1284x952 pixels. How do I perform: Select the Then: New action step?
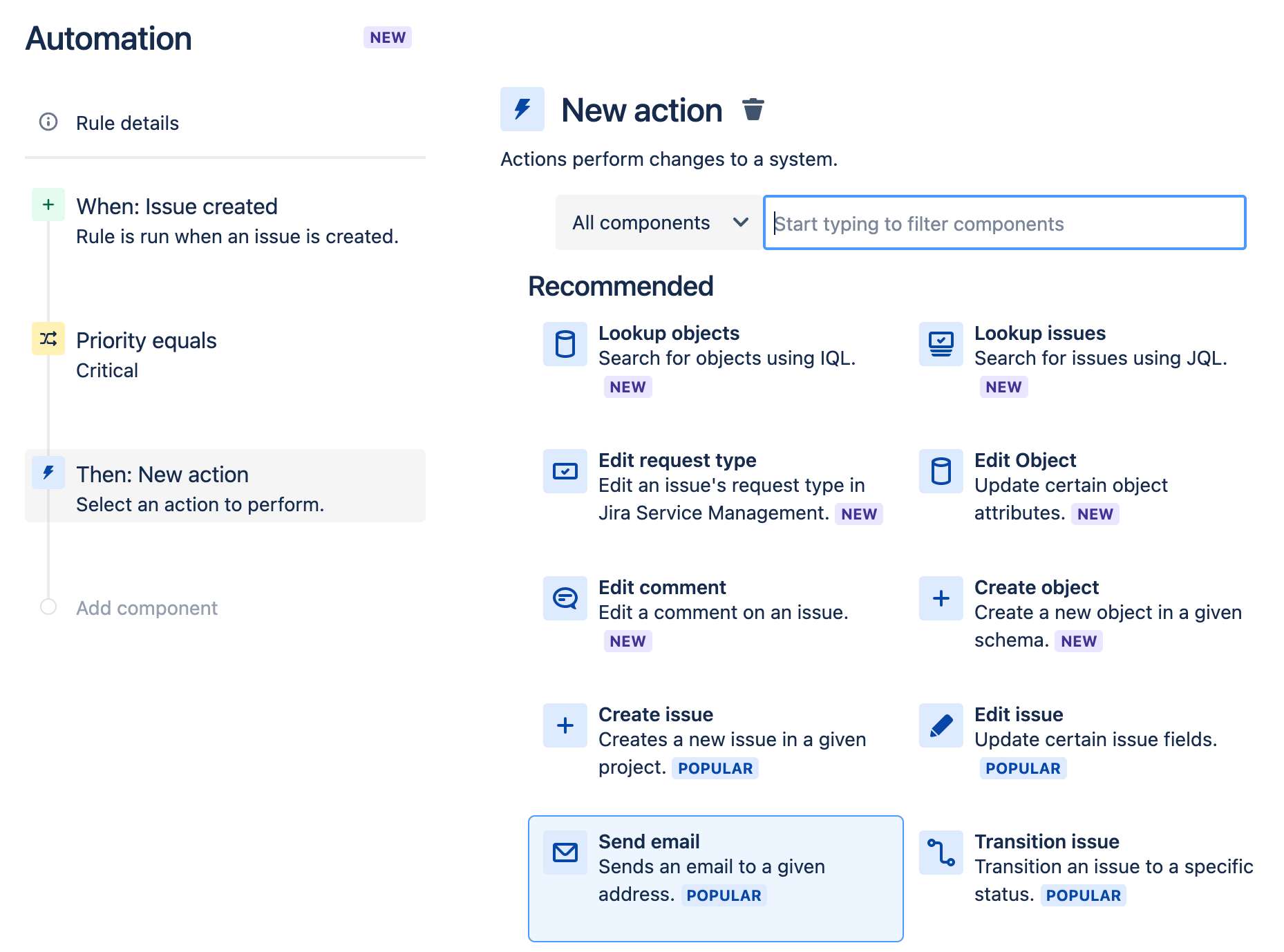[162, 474]
